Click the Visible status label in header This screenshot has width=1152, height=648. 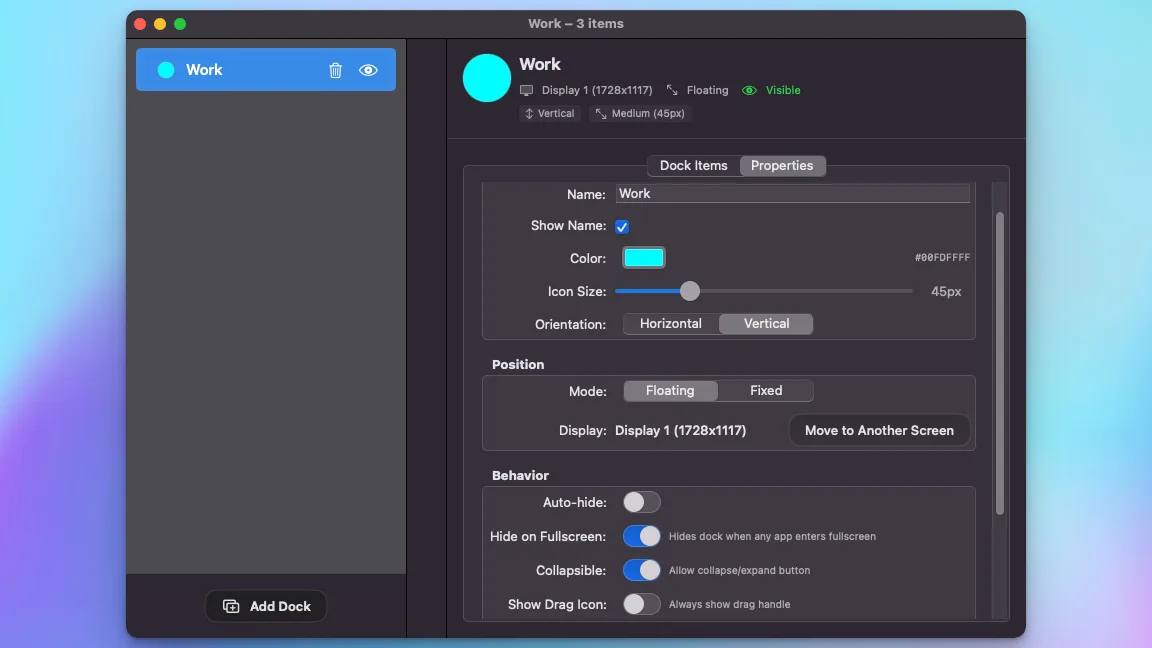tap(783, 90)
